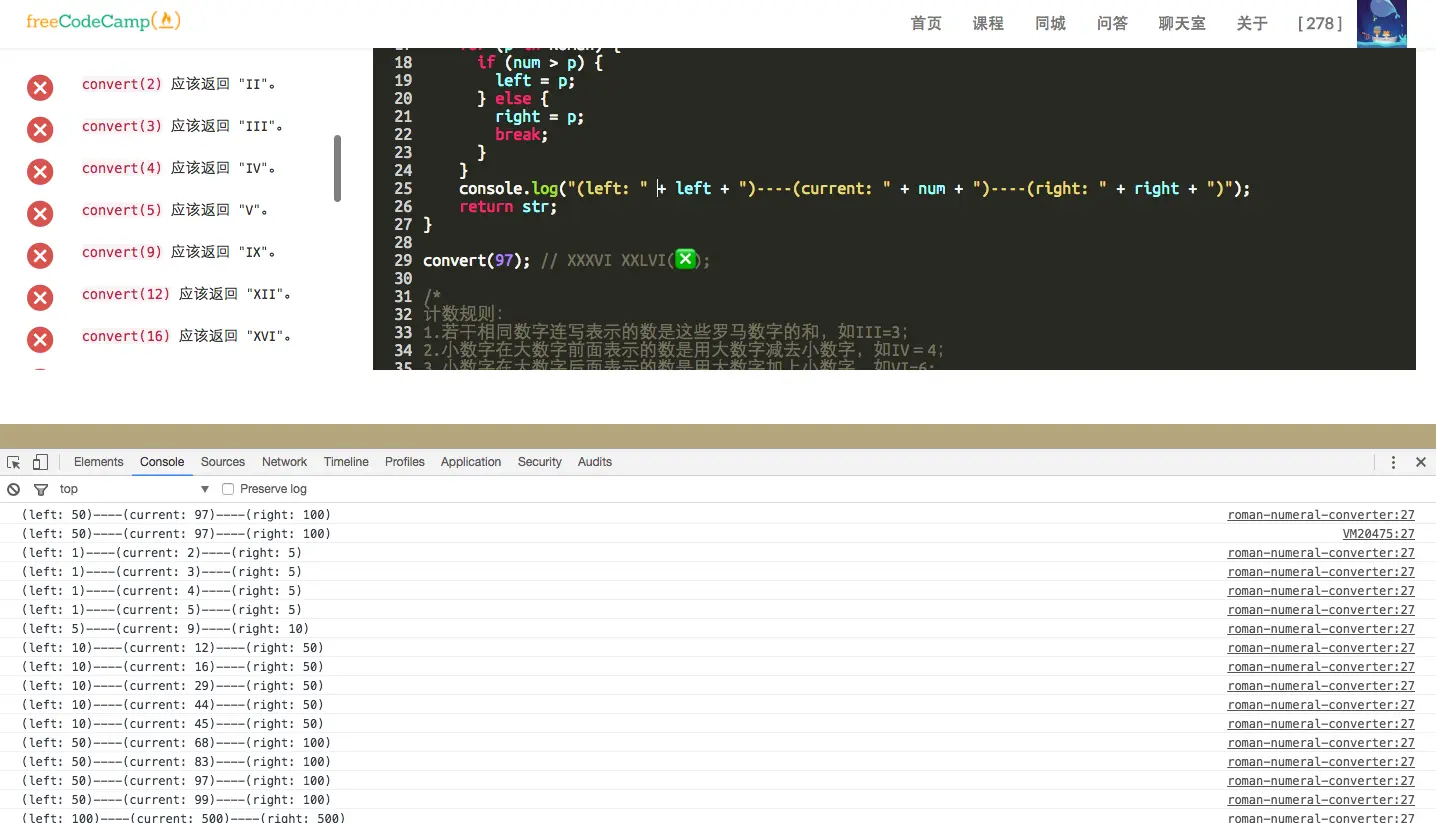Switch to the Elements tab
This screenshot has height=823, width=1436.
point(99,462)
